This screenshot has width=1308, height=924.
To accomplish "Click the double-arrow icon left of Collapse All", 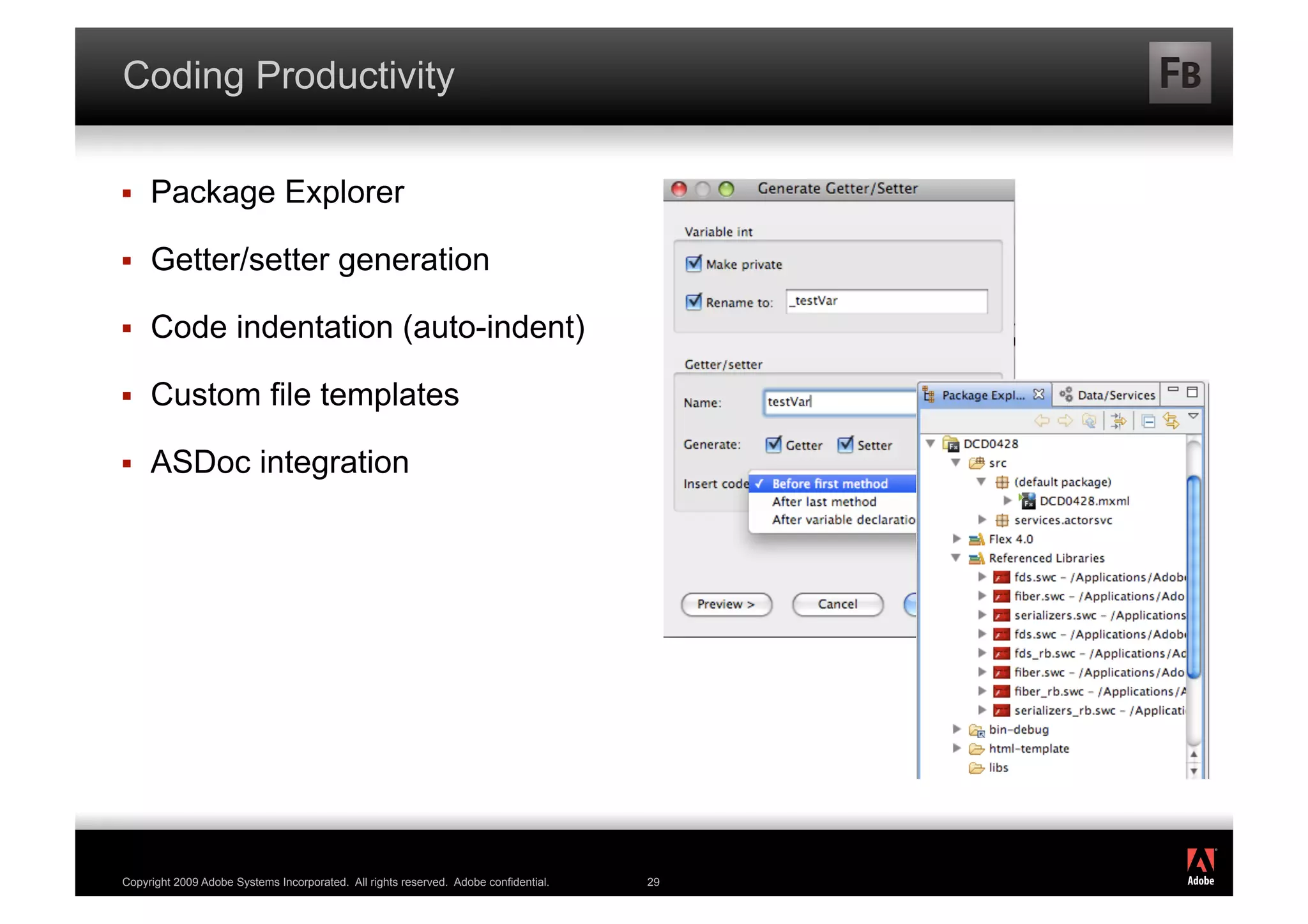I will [x=1118, y=421].
